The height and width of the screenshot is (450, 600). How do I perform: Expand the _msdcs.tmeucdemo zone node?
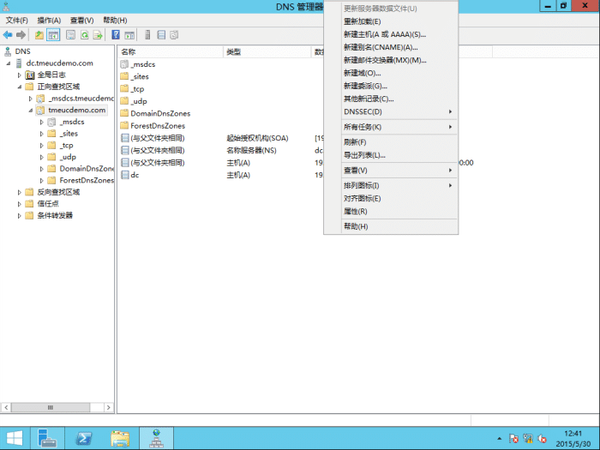30,99
